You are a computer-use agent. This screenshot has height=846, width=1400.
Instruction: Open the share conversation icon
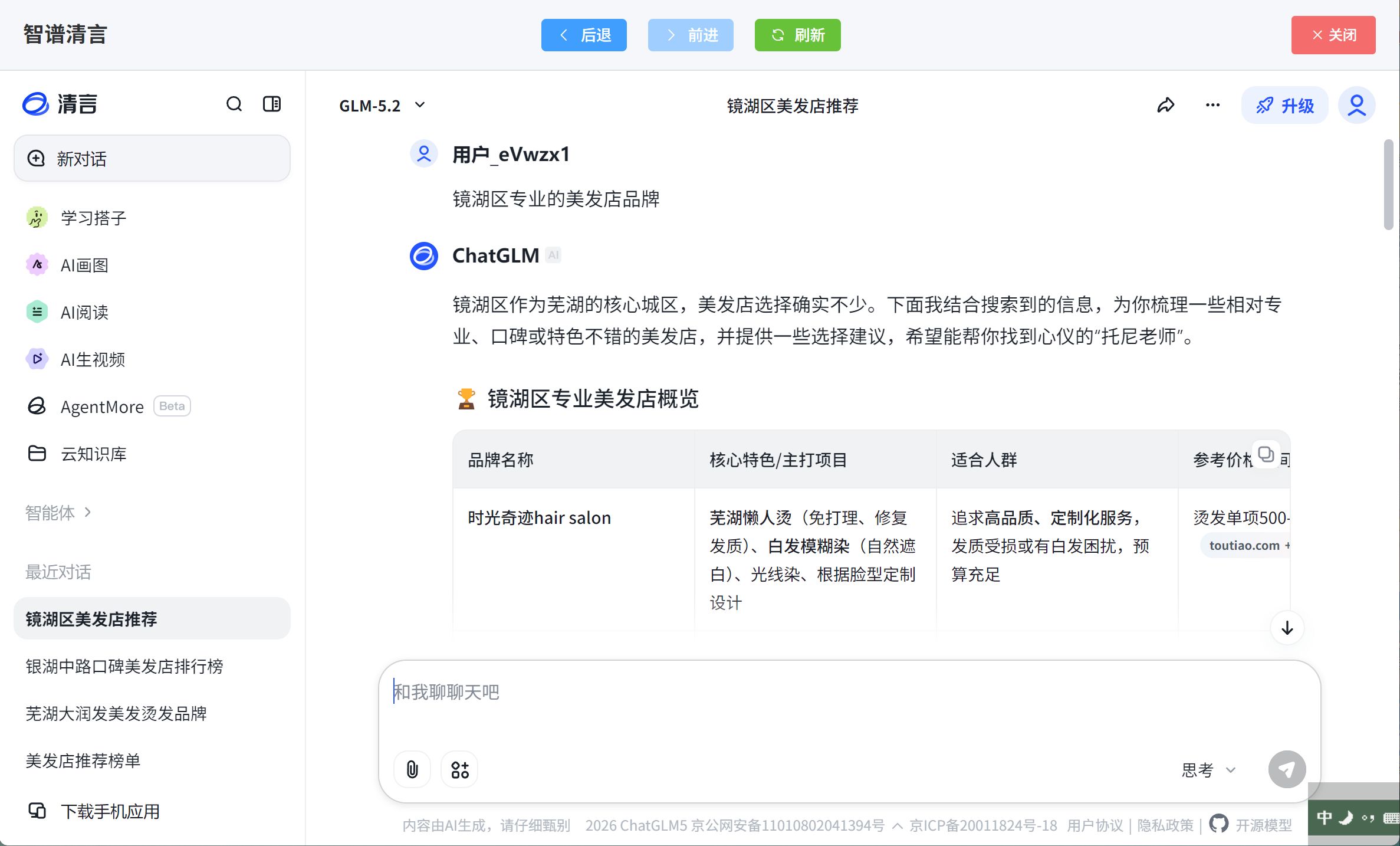[x=1165, y=106]
